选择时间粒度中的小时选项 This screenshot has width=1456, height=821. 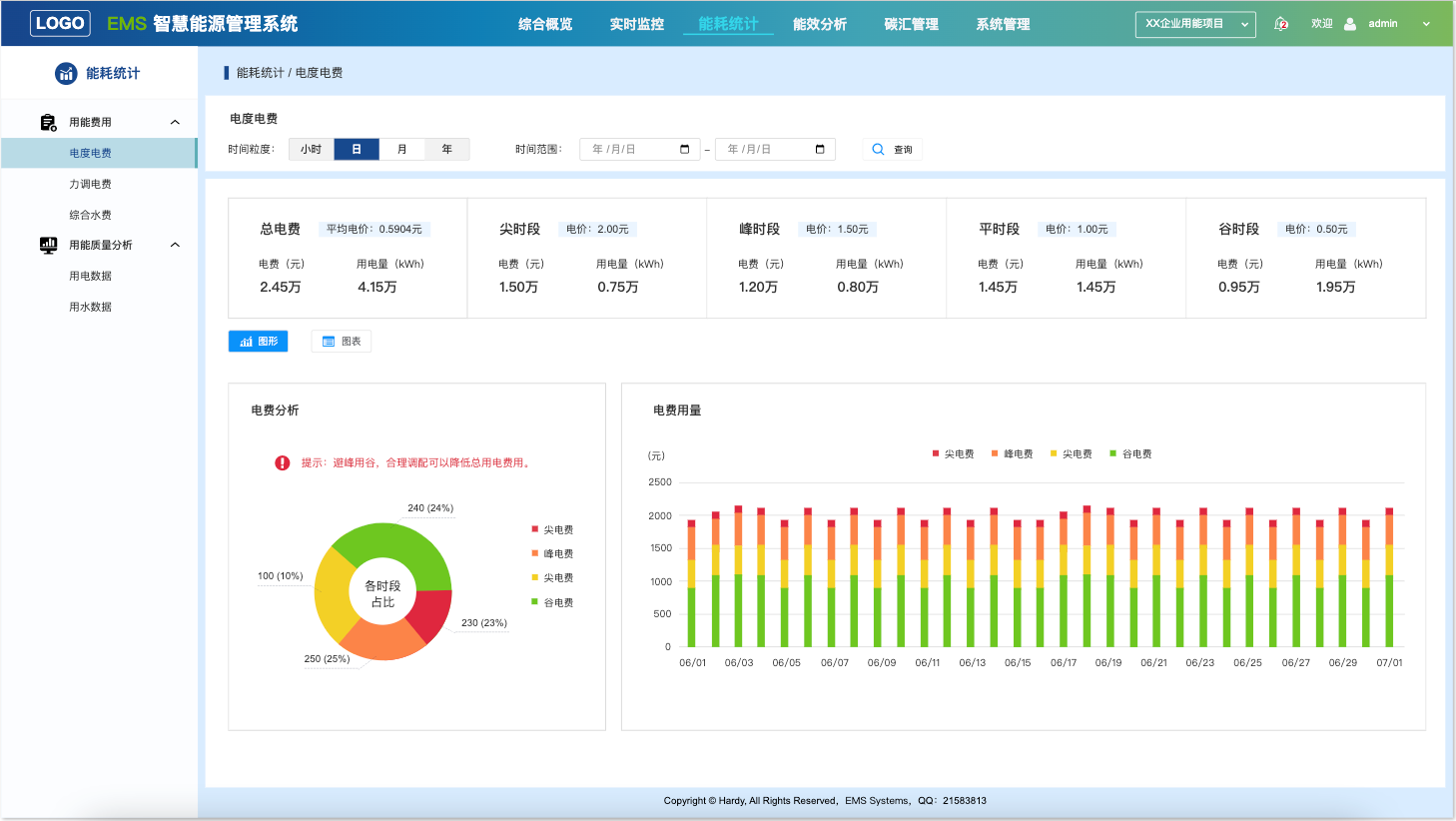(x=311, y=148)
